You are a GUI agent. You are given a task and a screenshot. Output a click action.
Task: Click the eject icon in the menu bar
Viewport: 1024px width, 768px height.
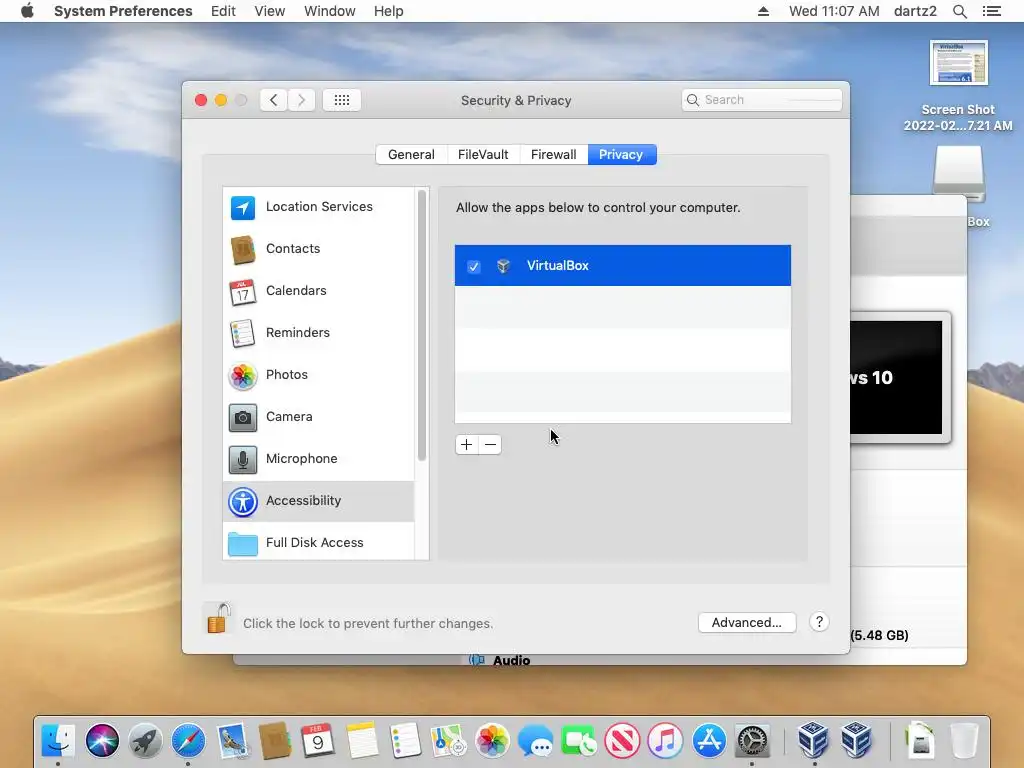pyautogui.click(x=763, y=11)
